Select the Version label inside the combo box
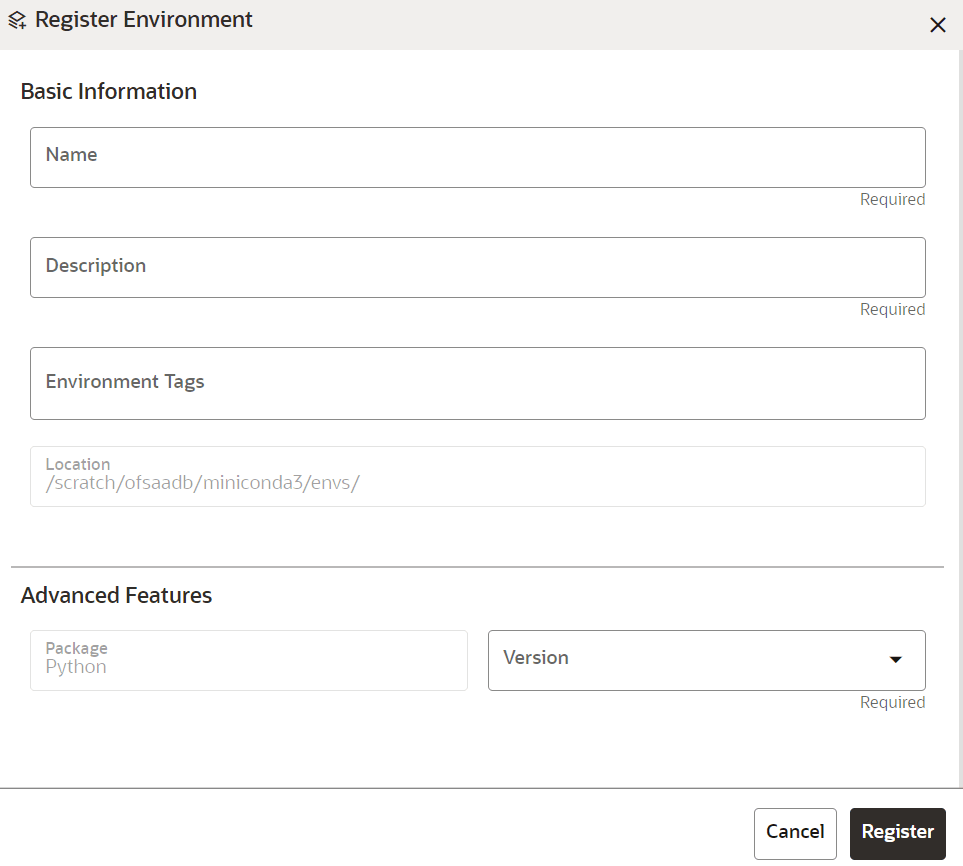The height and width of the screenshot is (866, 963). tap(536, 658)
